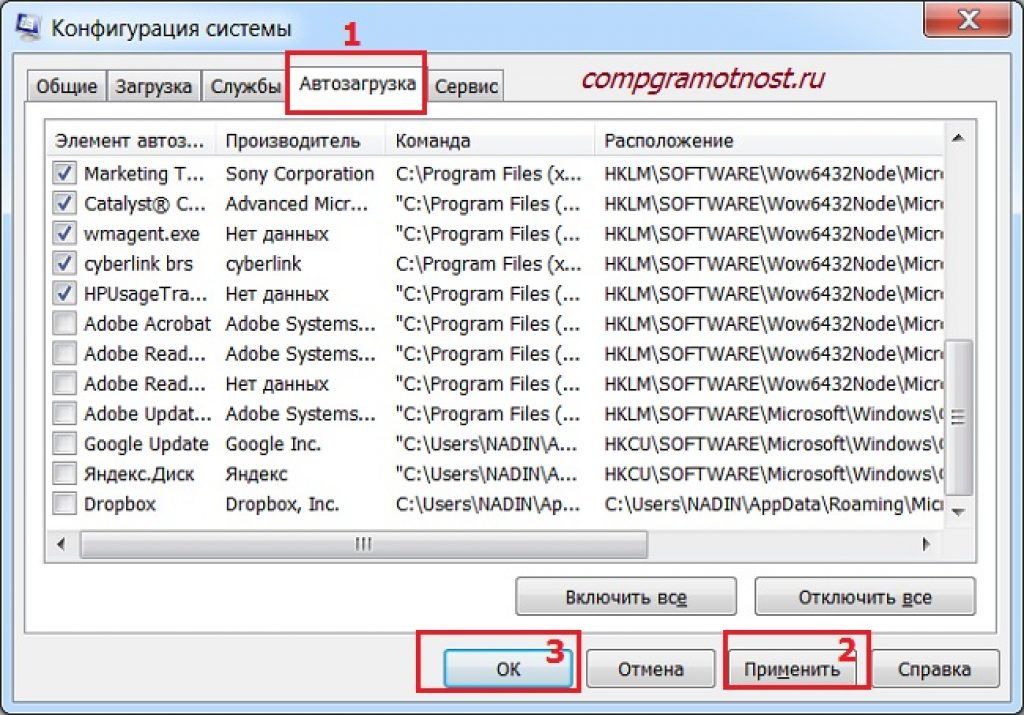Go to the Службы tab

click(245, 86)
